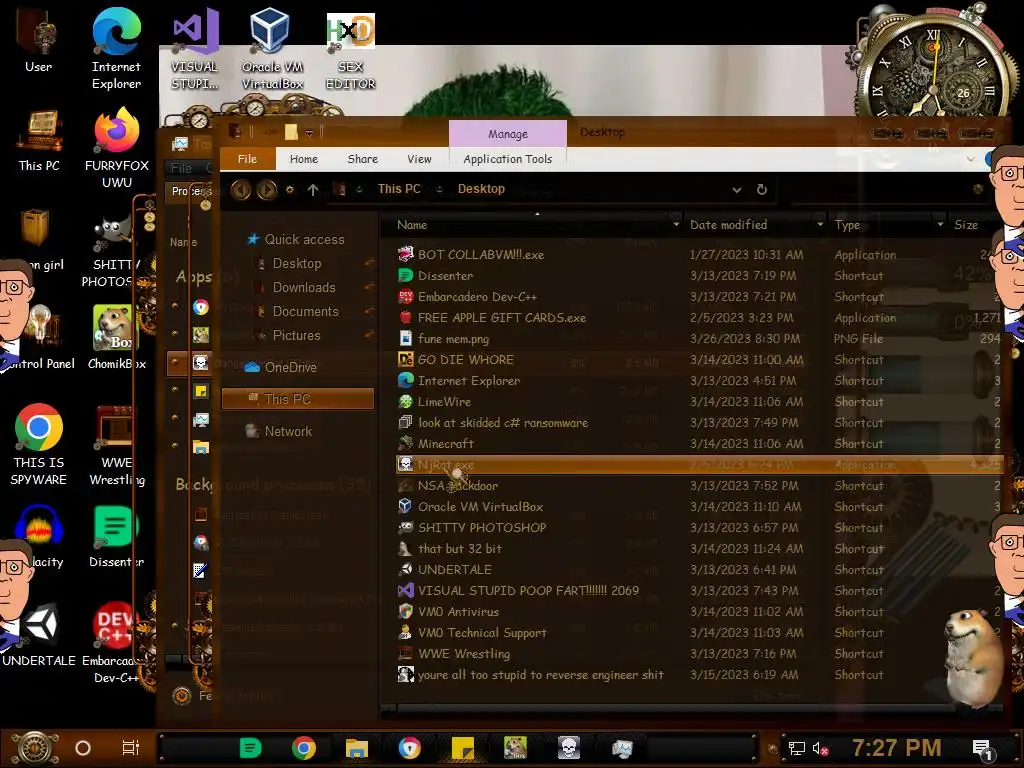Open the skull icon app on taskbar
1024x768 pixels.
click(x=569, y=748)
